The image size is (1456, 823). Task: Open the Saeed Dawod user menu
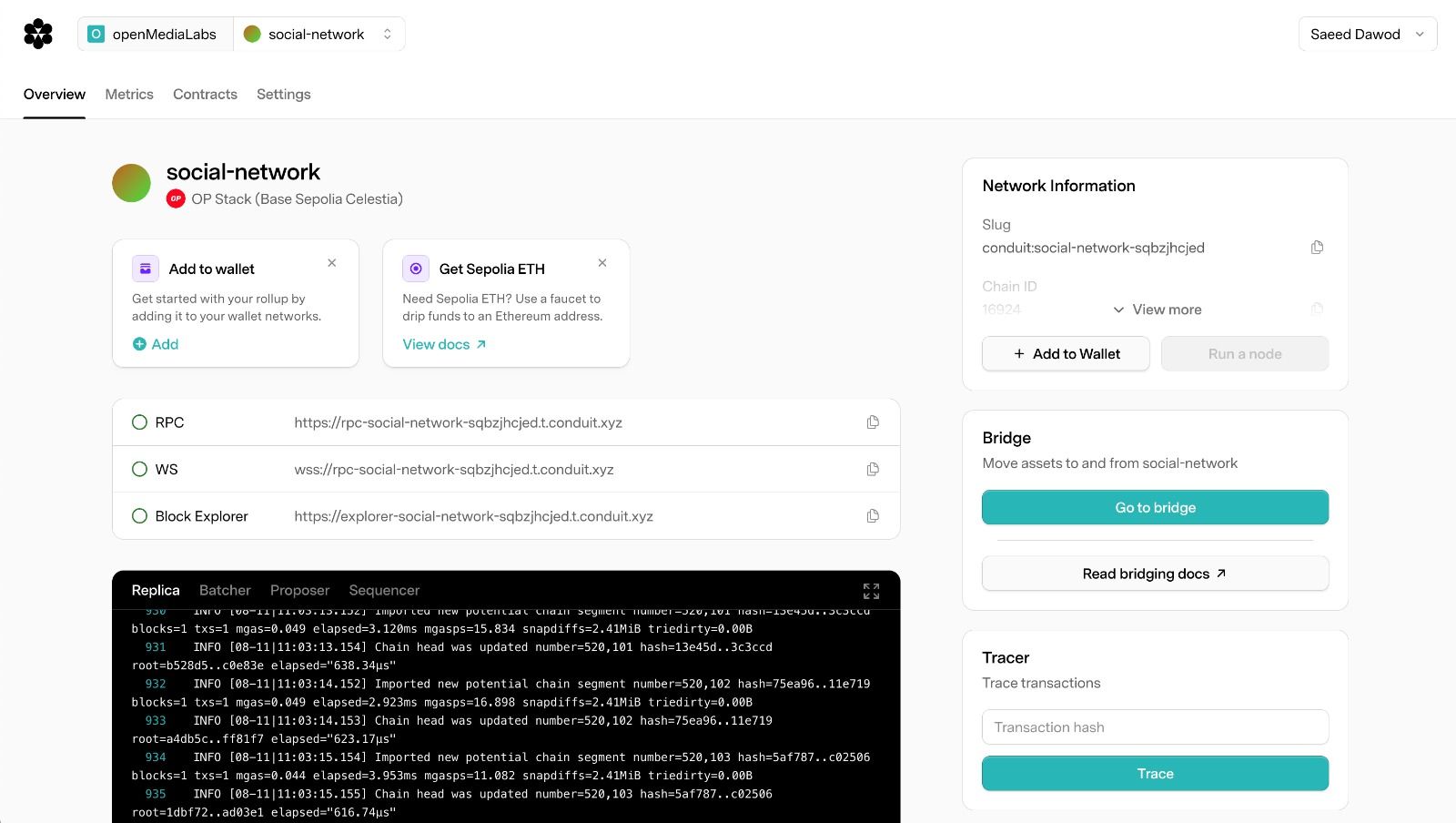[1368, 34]
